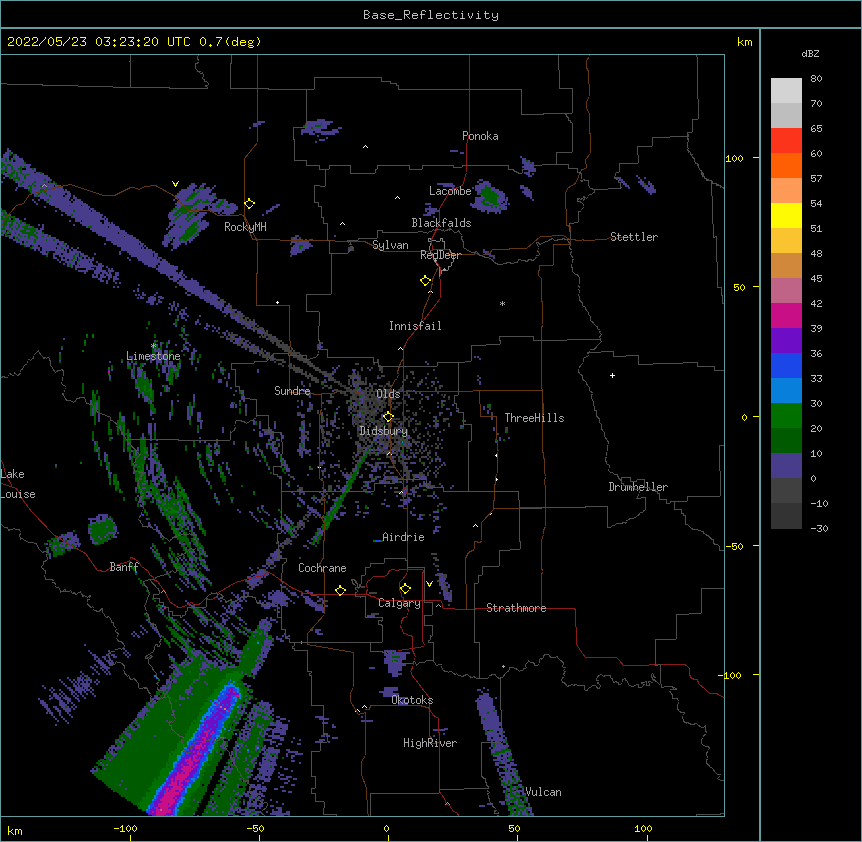Click the yellow V marker northwest of RockyMH
Image resolution: width=862 pixels, height=842 pixels.
click(175, 184)
